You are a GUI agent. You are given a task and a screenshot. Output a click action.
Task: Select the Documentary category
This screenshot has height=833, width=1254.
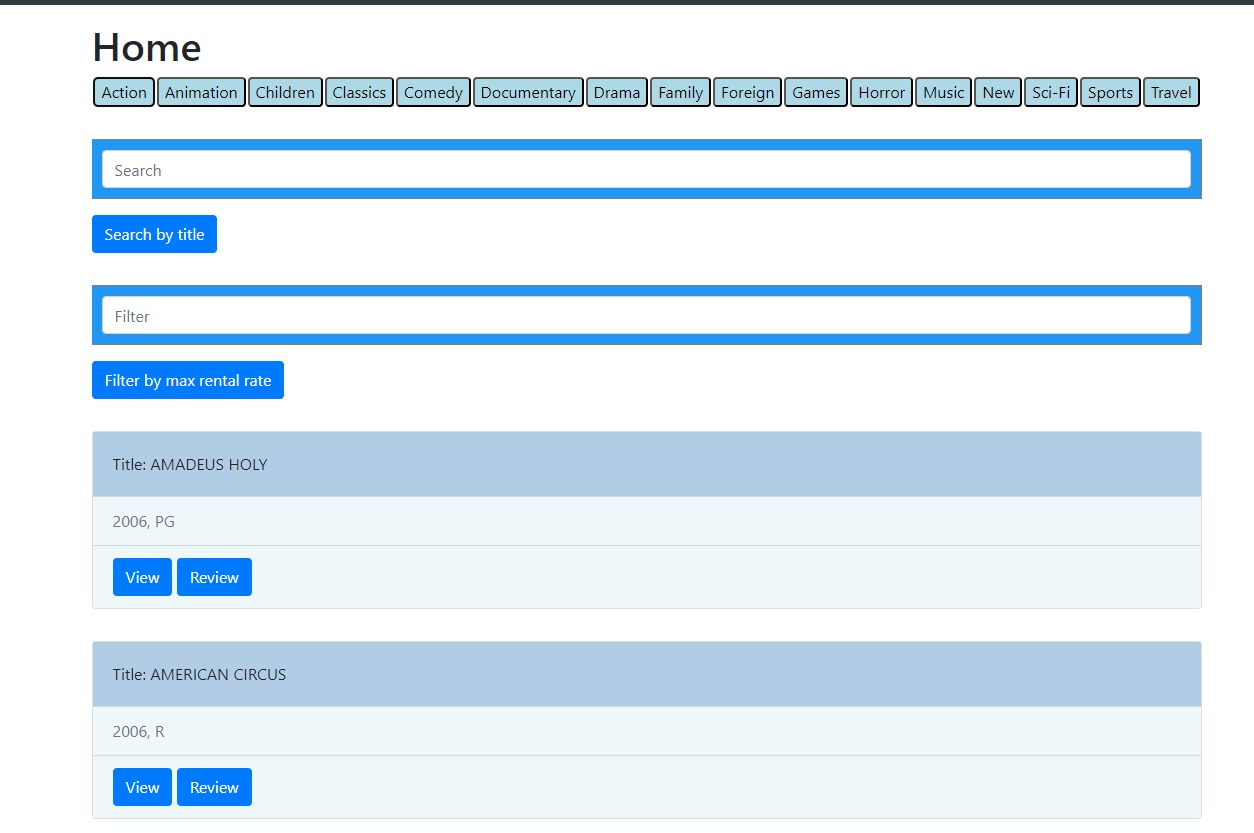528,92
